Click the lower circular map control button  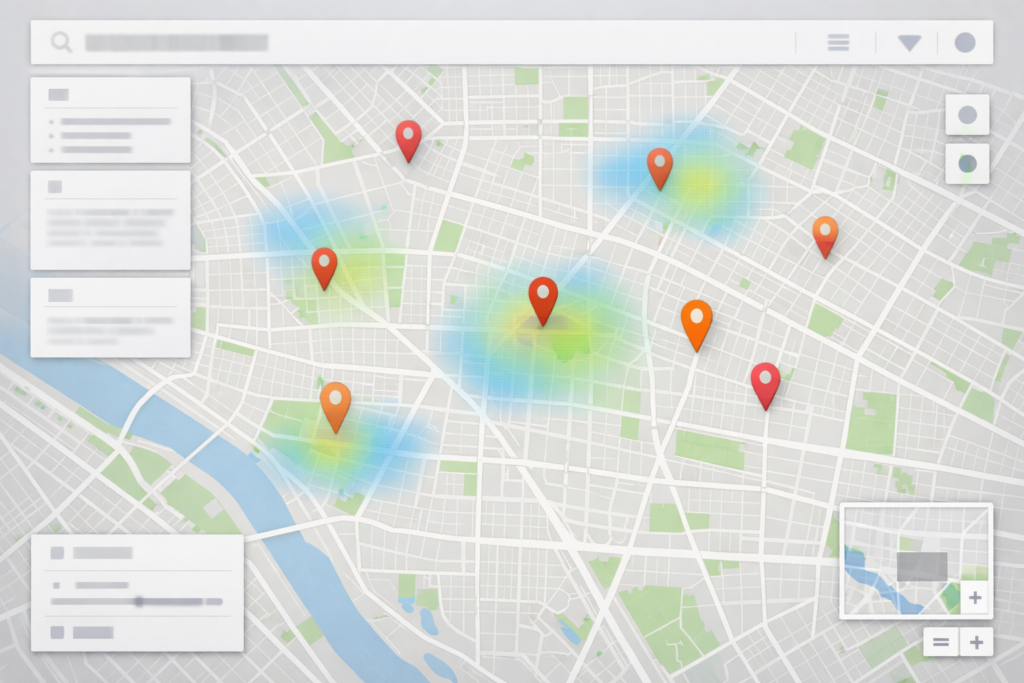(967, 163)
